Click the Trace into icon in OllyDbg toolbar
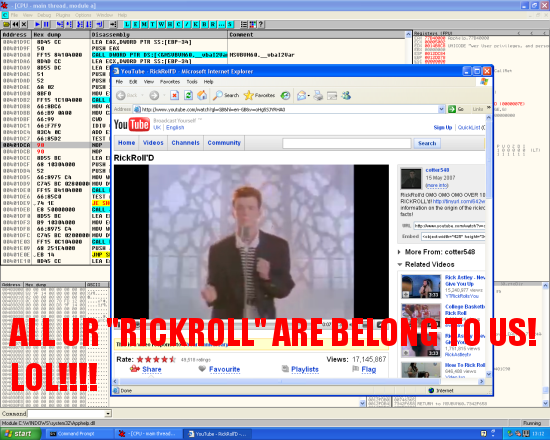 coord(80,24)
